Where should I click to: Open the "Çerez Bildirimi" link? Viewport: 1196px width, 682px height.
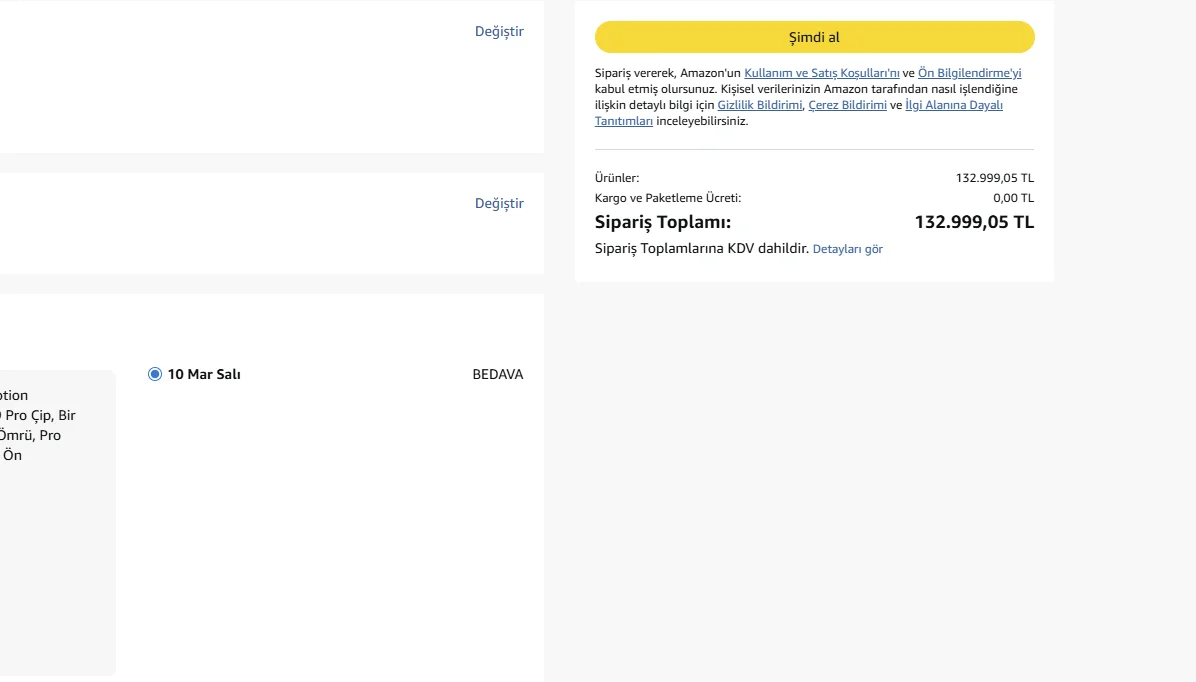847,105
